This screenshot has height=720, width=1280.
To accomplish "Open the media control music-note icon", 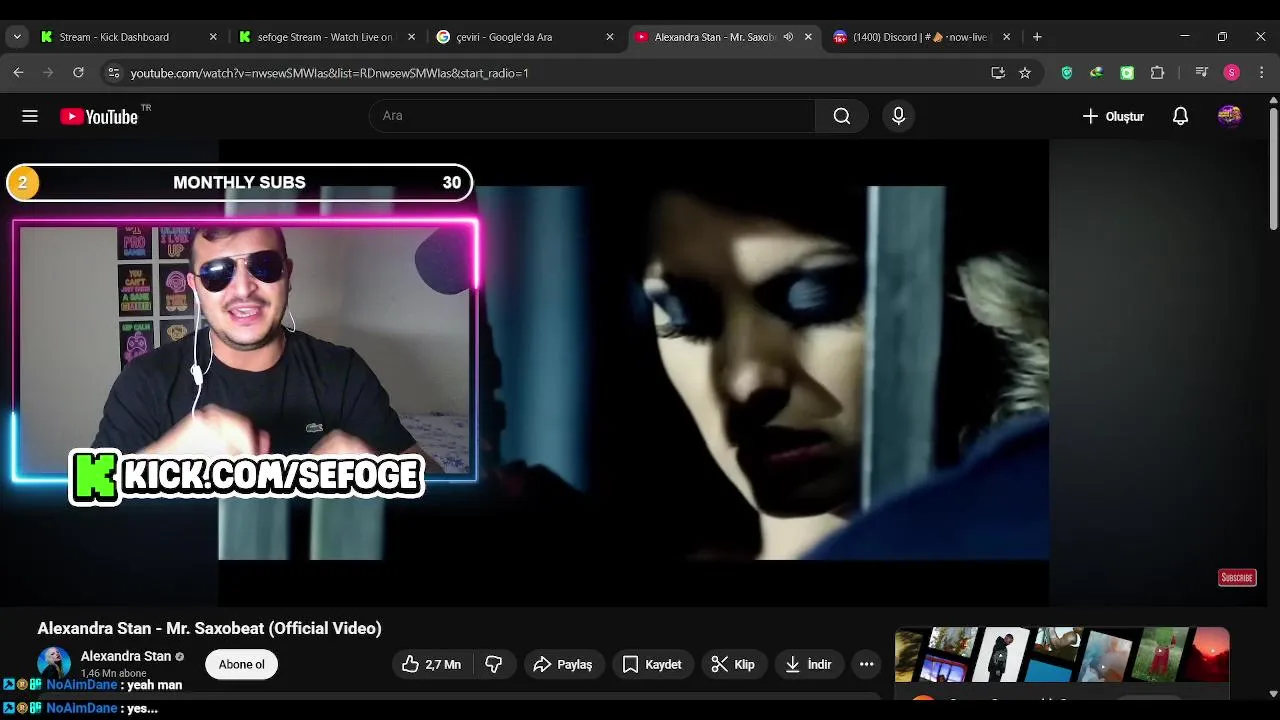I will point(1201,73).
